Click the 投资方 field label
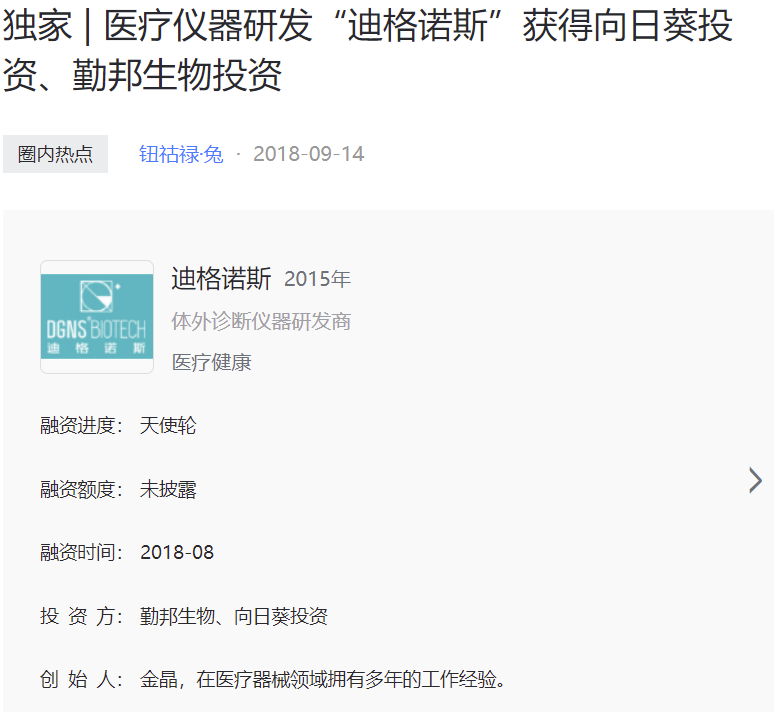Viewport: 774px width, 712px height. (81, 617)
